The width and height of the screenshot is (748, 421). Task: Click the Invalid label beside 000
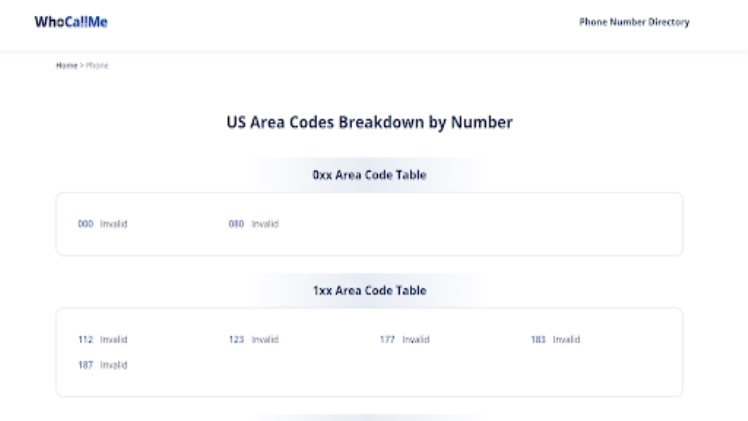114,224
